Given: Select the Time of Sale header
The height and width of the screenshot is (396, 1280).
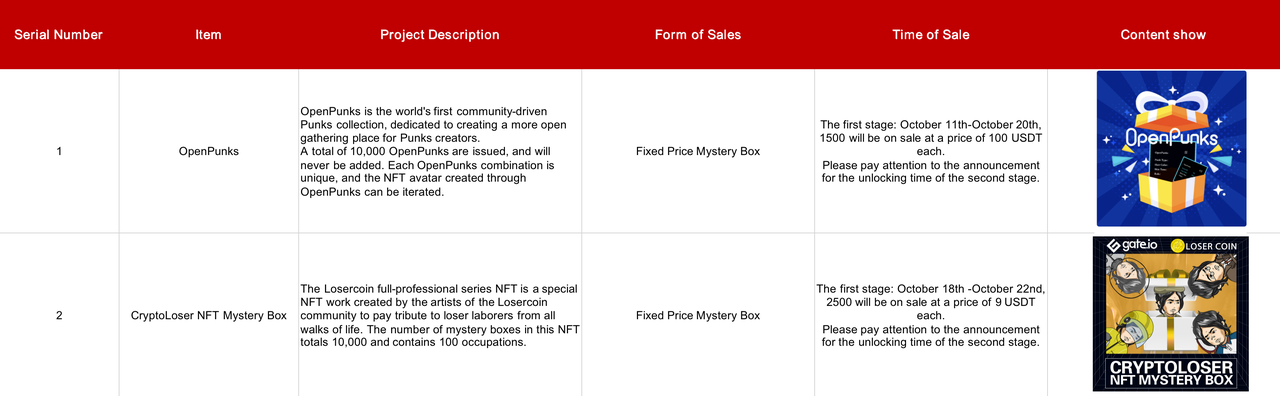Looking at the screenshot, I should pos(930,34).
